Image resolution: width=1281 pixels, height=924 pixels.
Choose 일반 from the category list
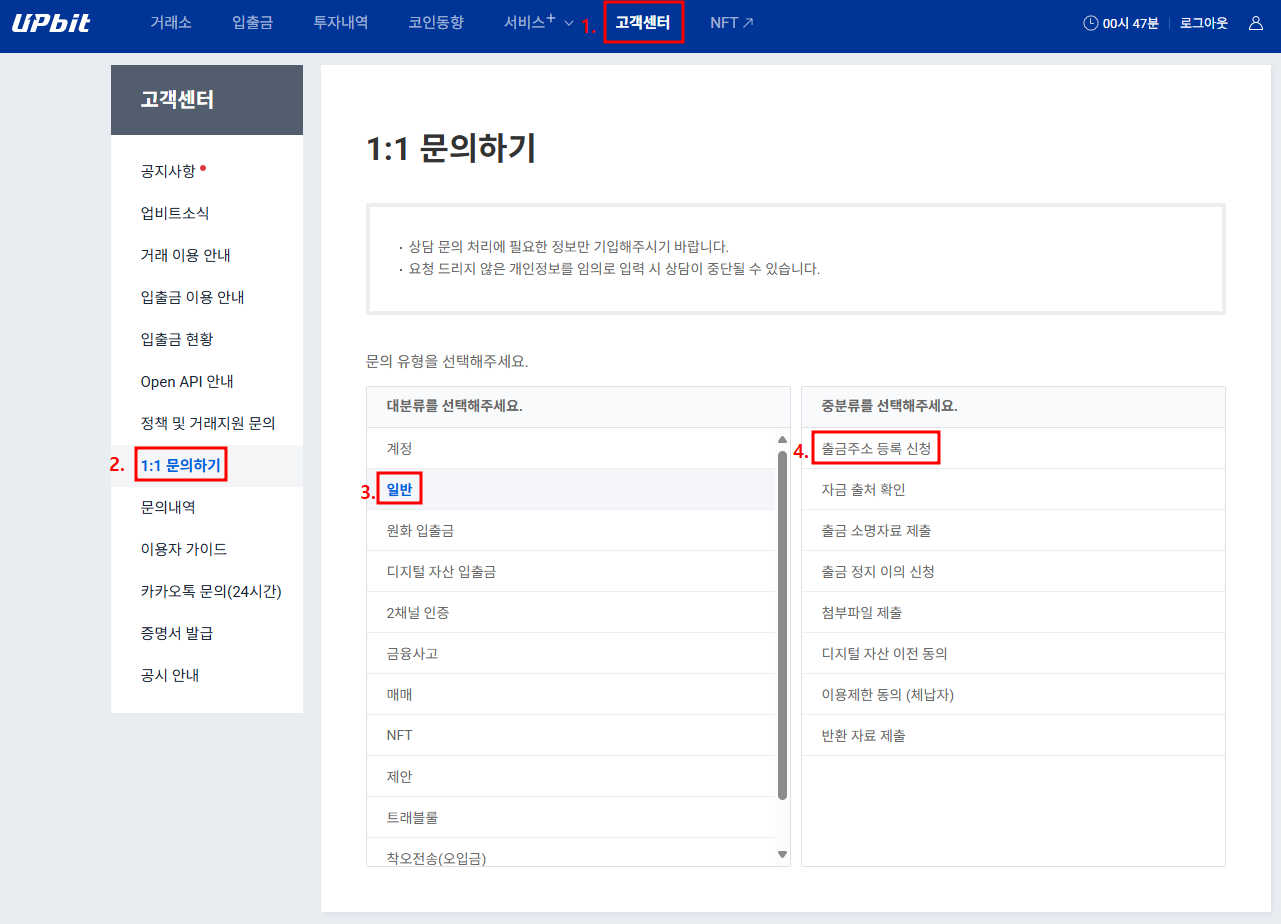398,489
